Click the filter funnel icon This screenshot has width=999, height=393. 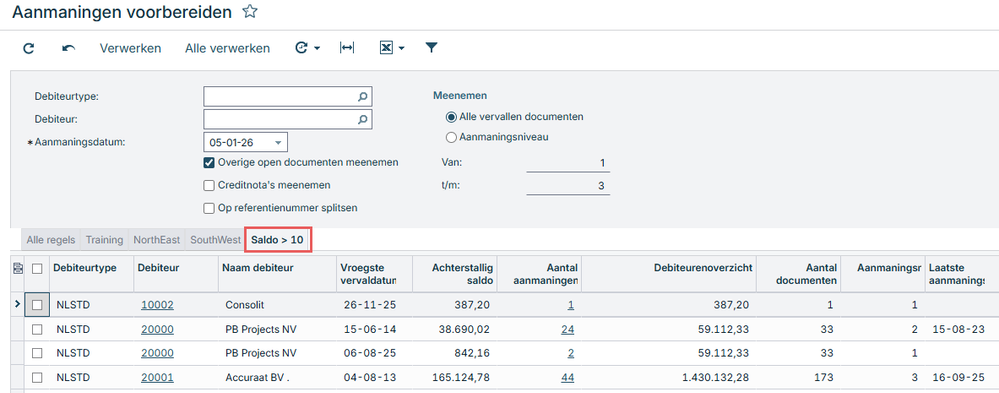click(x=431, y=48)
